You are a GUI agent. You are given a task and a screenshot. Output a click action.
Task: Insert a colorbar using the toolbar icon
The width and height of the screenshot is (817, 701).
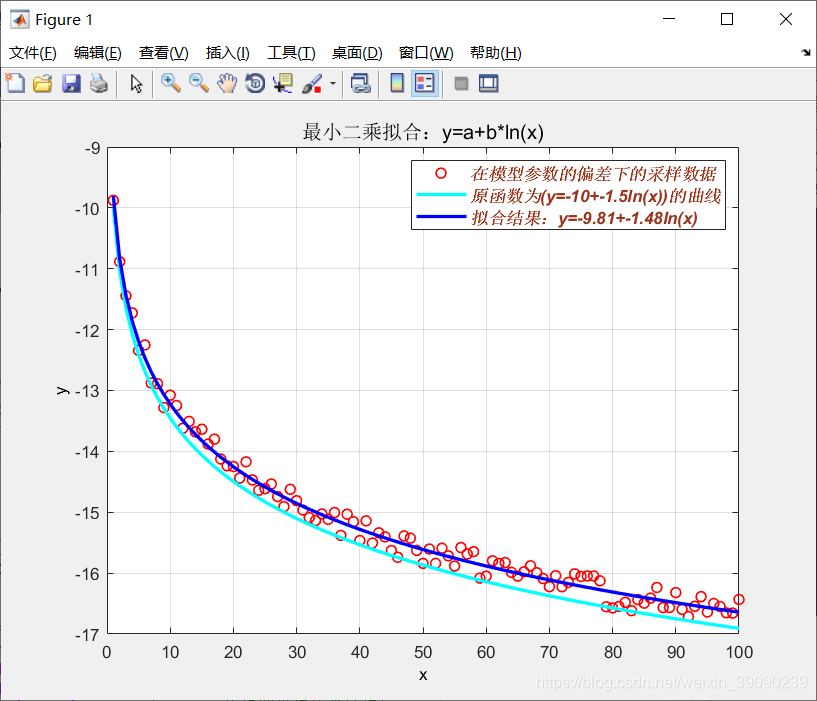397,83
